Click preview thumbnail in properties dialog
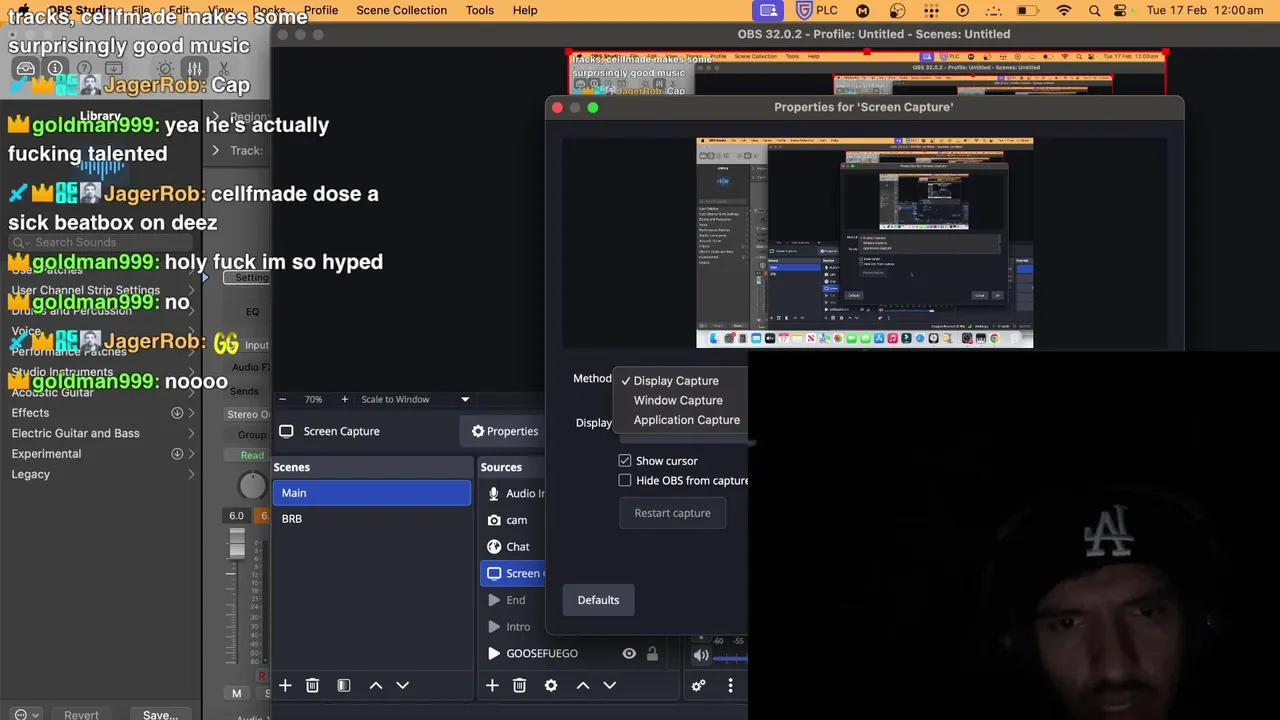Screen dimensions: 1280x720 pyautogui.click(x=864, y=243)
